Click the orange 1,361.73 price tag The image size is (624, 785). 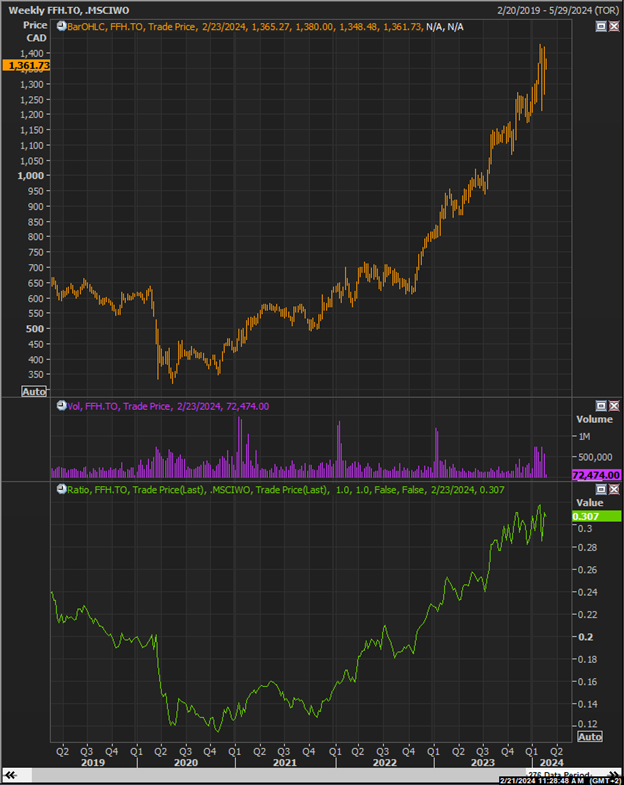click(26, 66)
